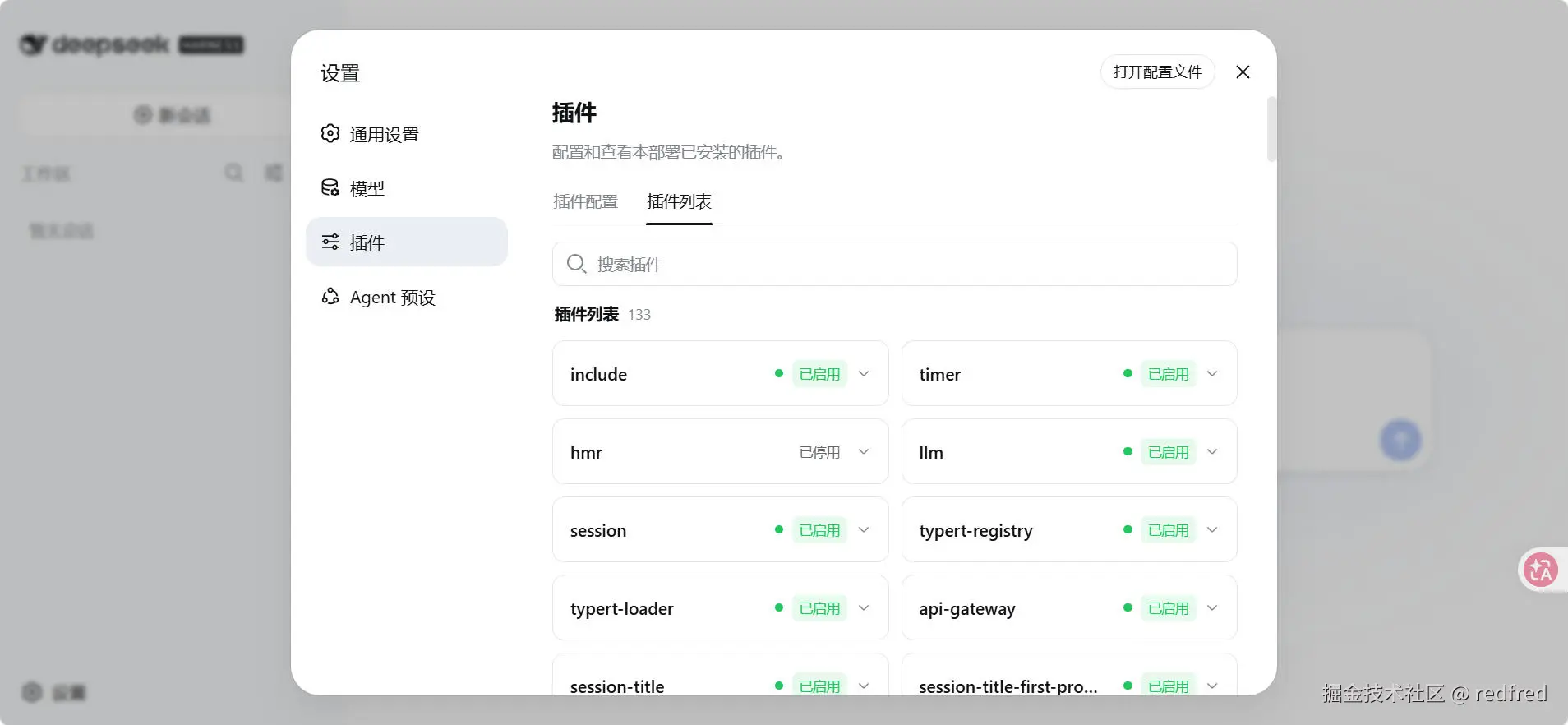Image resolution: width=1568 pixels, height=725 pixels.
Task: Switch to the 插件列表 tab
Action: [x=679, y=201]
